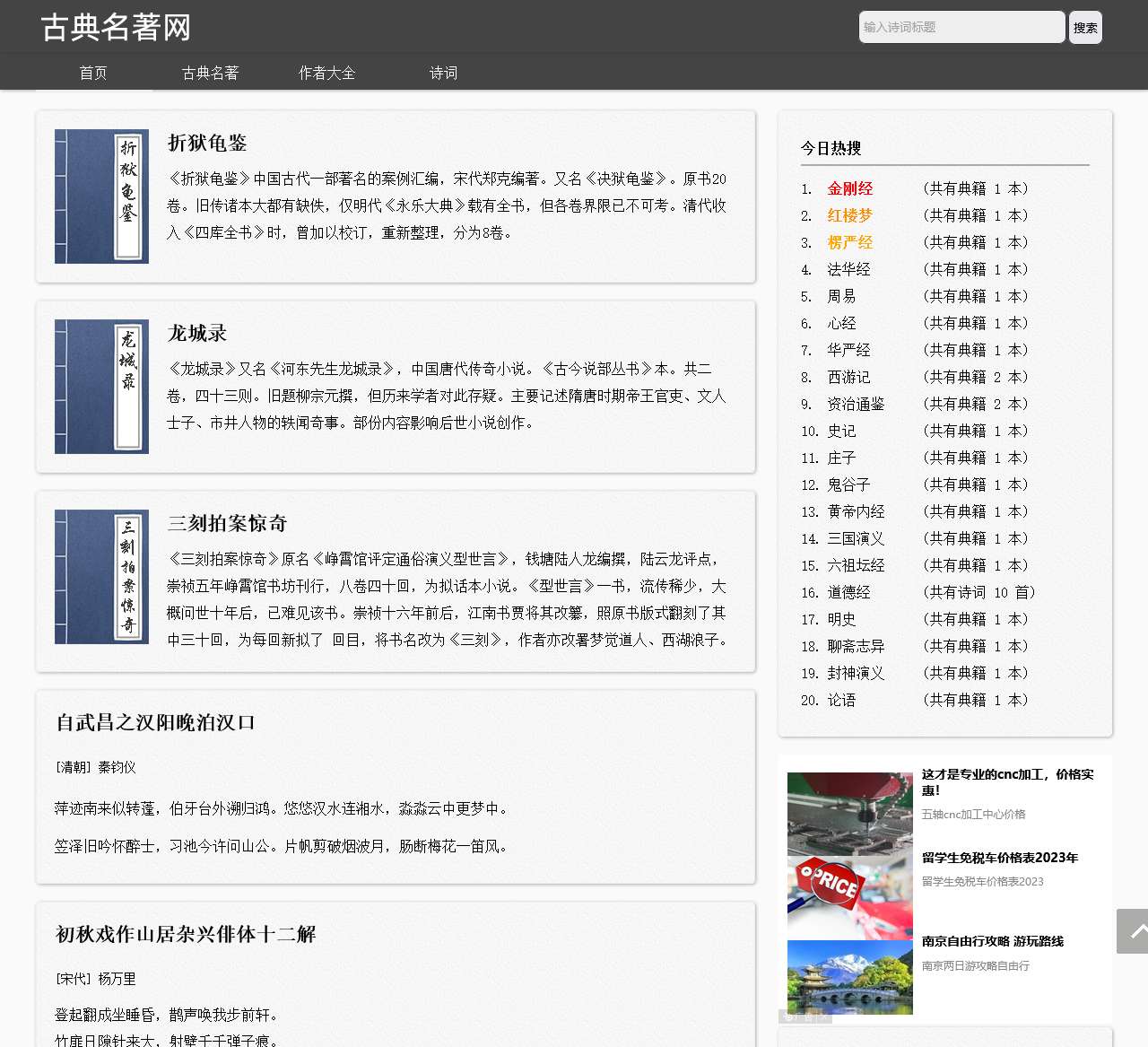Select 红楼梦 from the hot search list

(849, 215)
